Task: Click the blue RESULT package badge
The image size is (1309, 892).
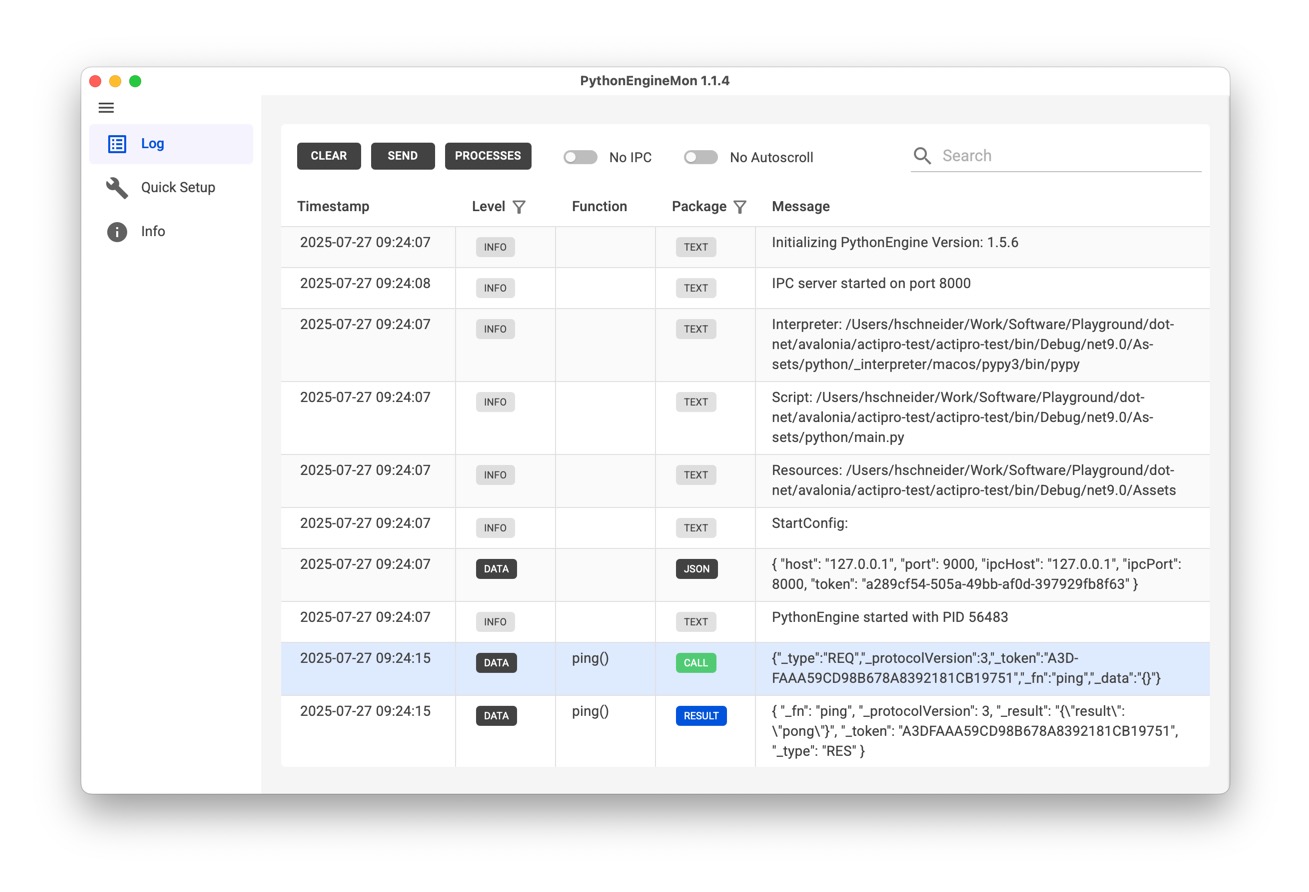Action: click(701, 716)
